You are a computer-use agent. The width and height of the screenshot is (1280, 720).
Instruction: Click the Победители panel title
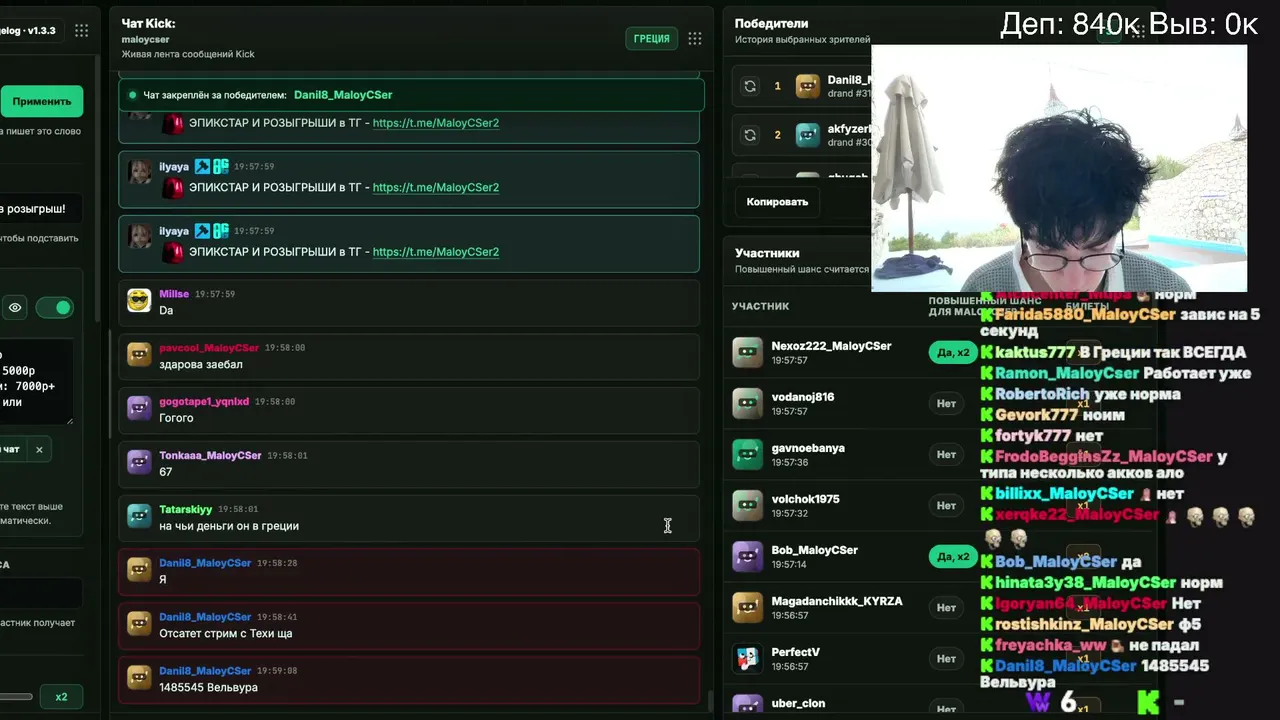(771, 23)
